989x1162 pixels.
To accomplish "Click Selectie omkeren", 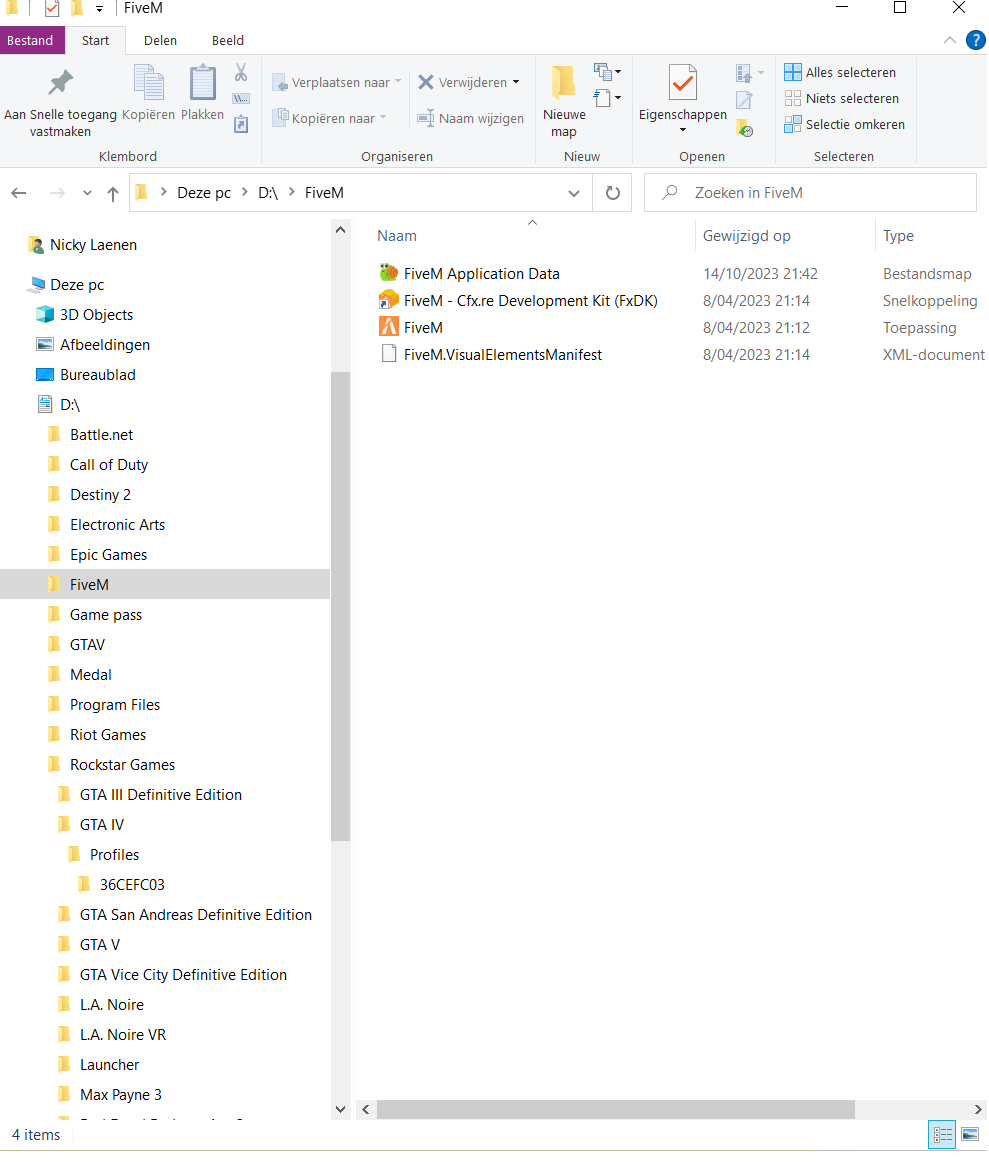I will [845, 124].
